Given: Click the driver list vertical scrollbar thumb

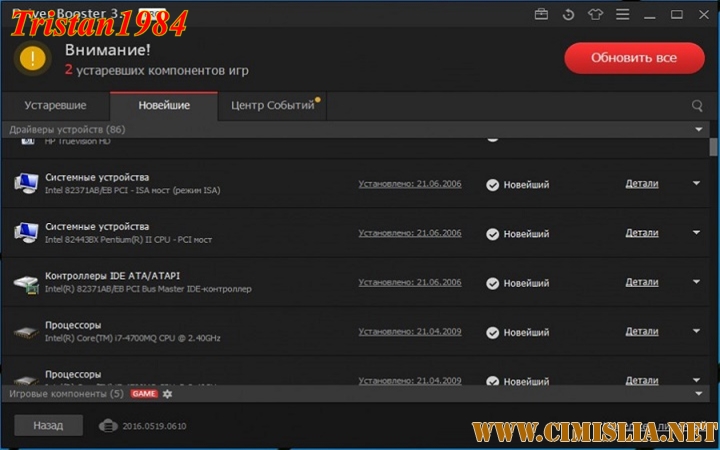Looking at the screenshot, I should (x=713, y=147).
